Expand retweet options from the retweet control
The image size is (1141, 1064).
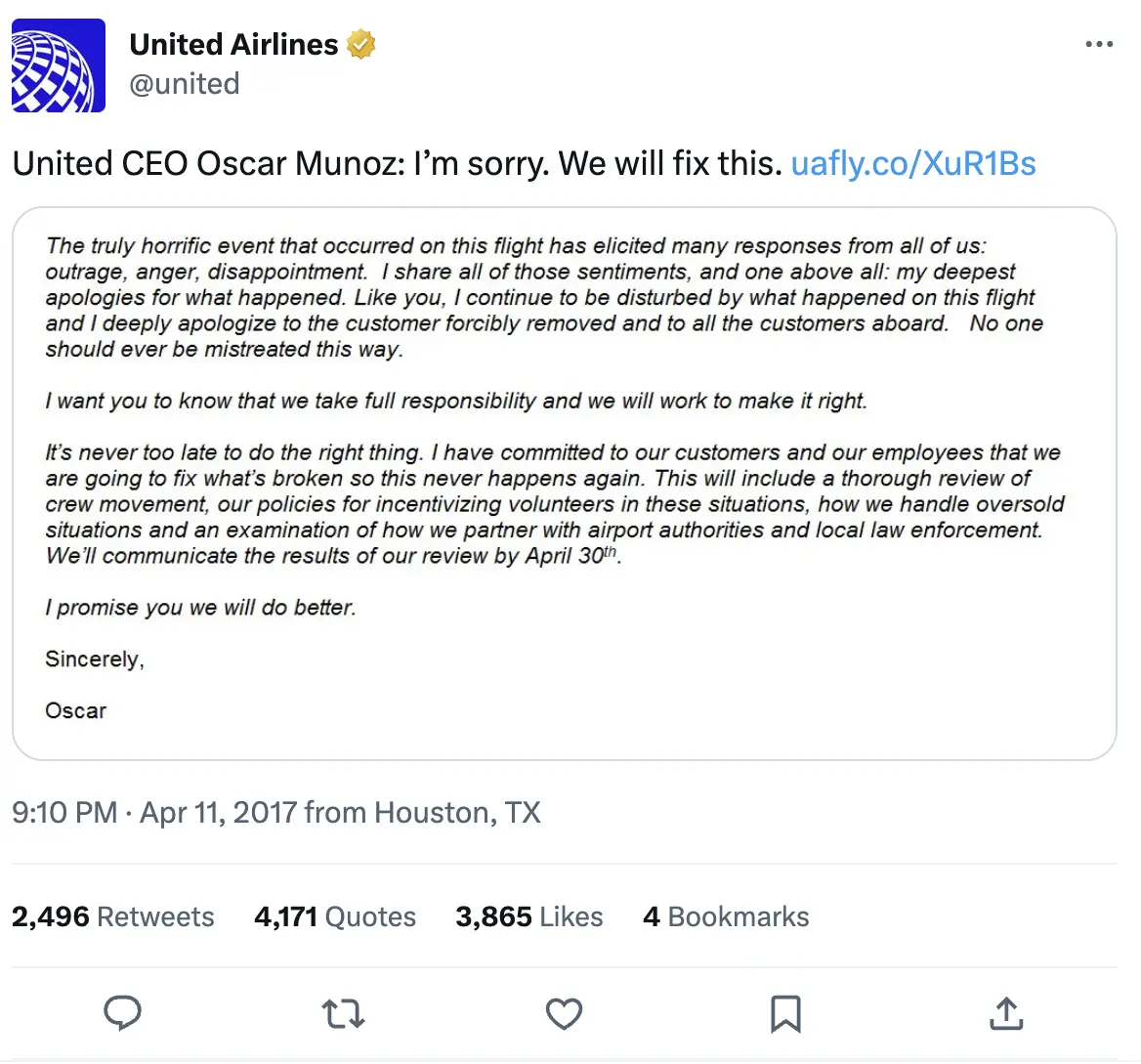click(341, 1013)
